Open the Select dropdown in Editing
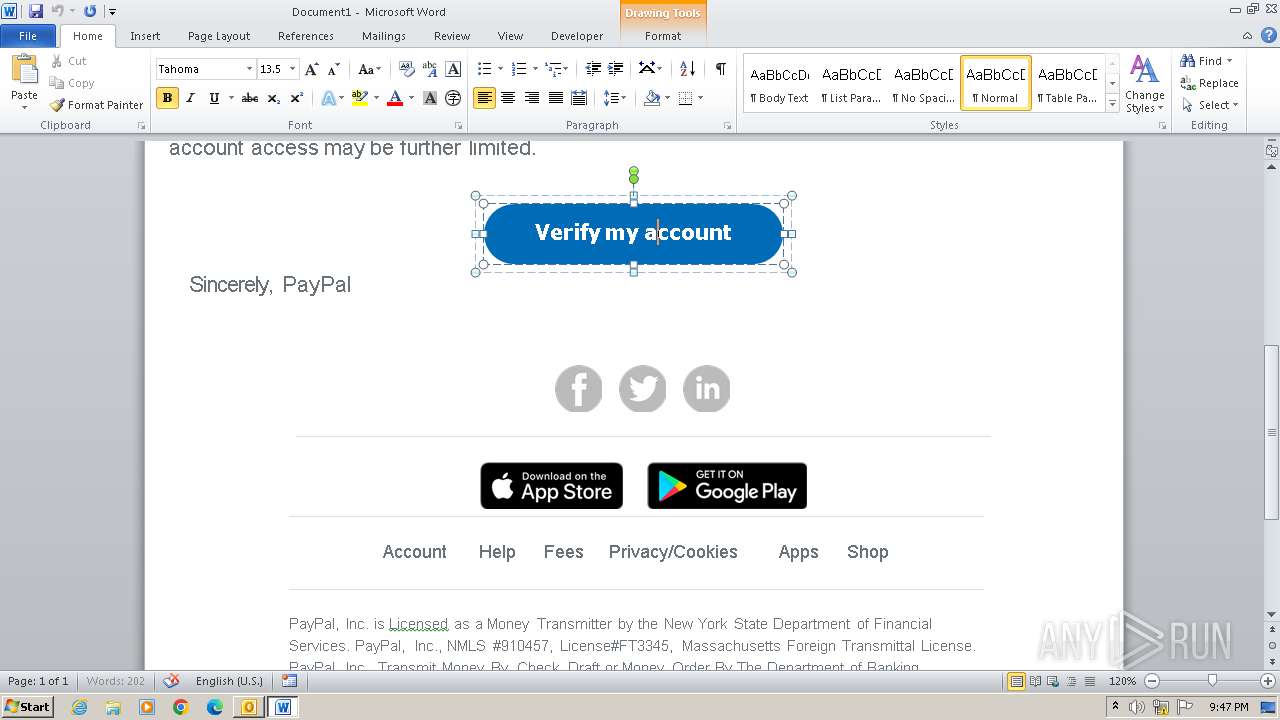The height and width of the screenshot is (720, 1280). click(x=1210, y=105)
